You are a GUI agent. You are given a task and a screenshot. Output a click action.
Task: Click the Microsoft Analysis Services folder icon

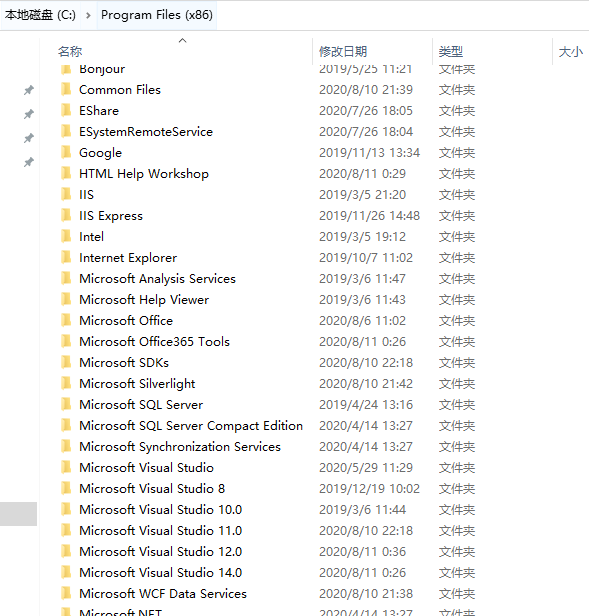click(66, 278)
